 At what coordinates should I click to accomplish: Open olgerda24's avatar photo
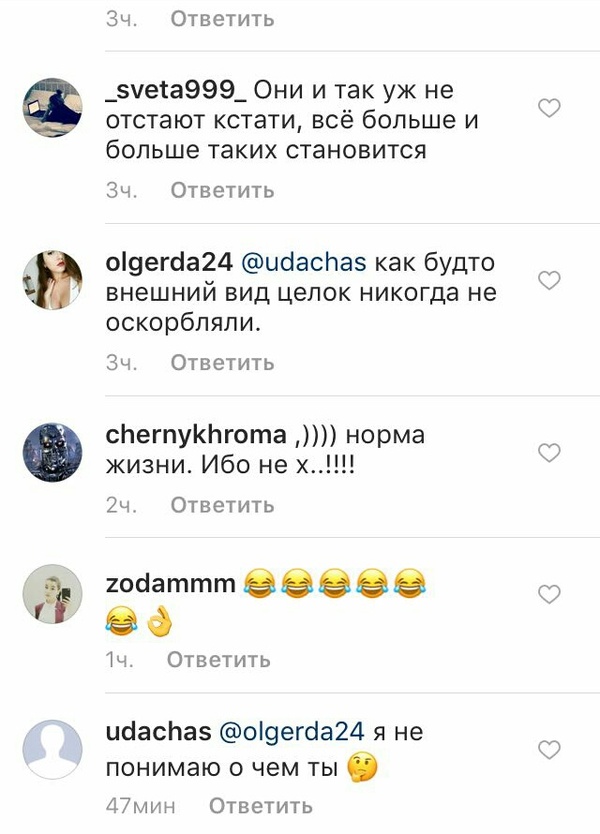click(52, 280)
